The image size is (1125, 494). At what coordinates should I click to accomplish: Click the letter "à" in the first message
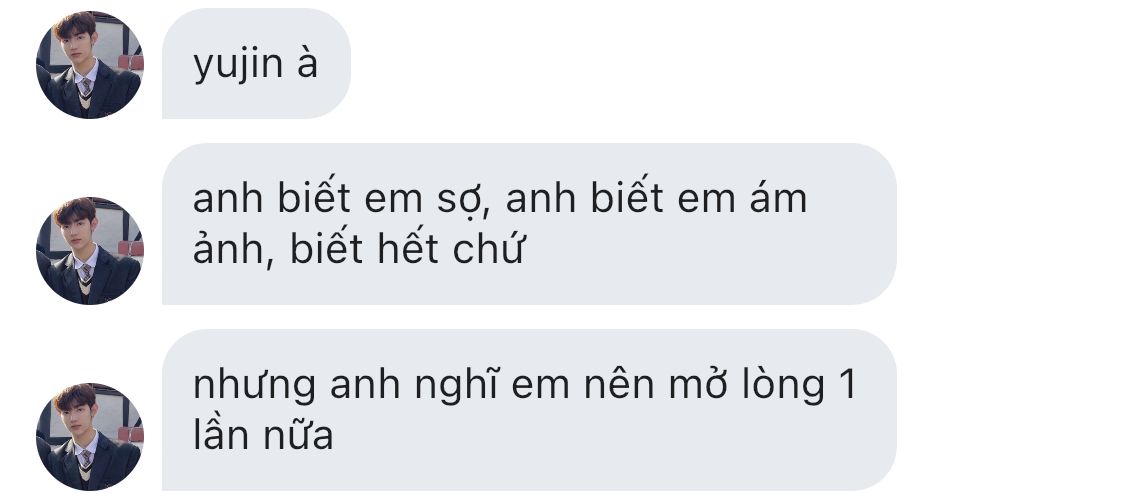point(307,63)
